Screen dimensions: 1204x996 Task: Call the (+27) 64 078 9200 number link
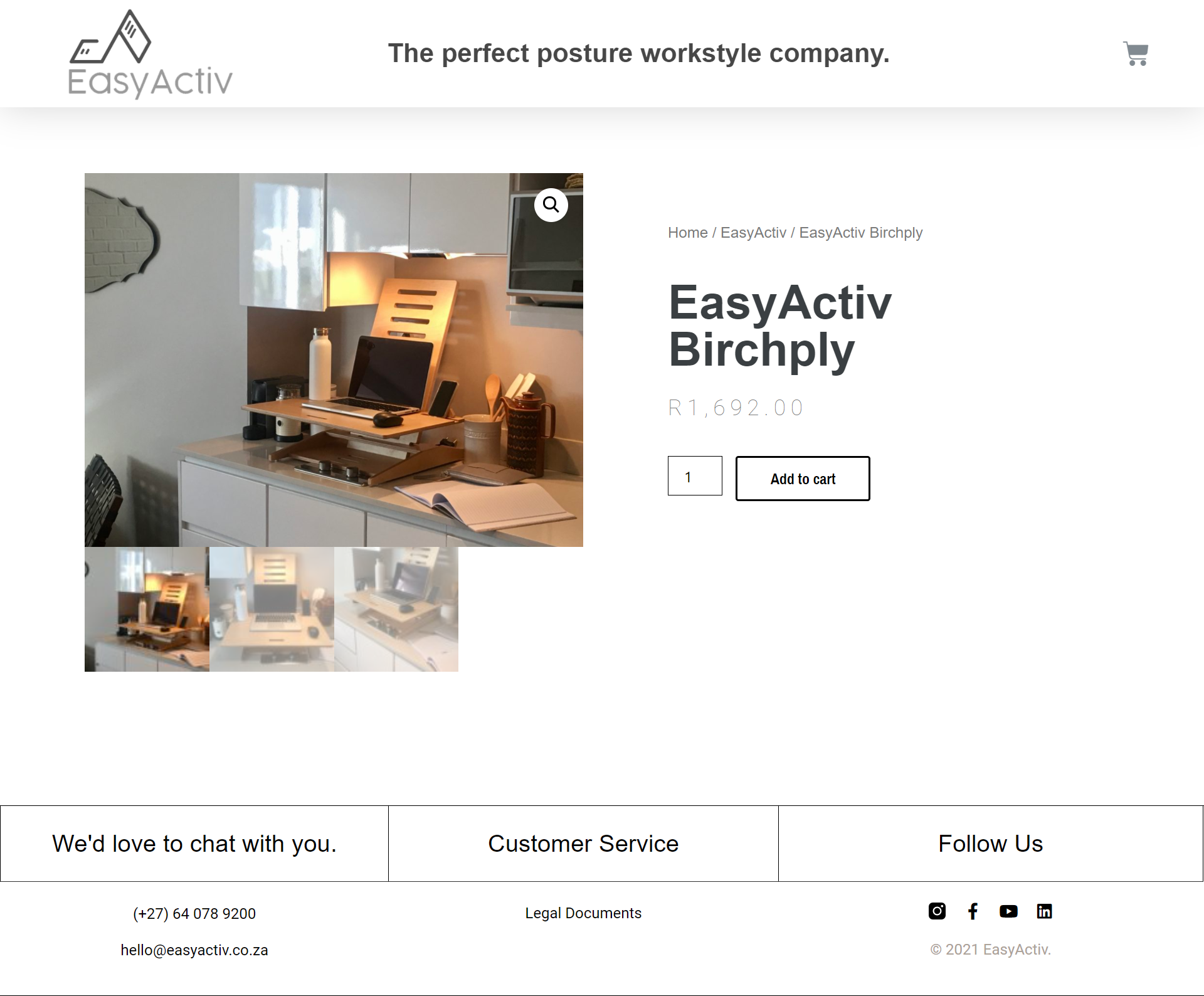click(194, 914)
